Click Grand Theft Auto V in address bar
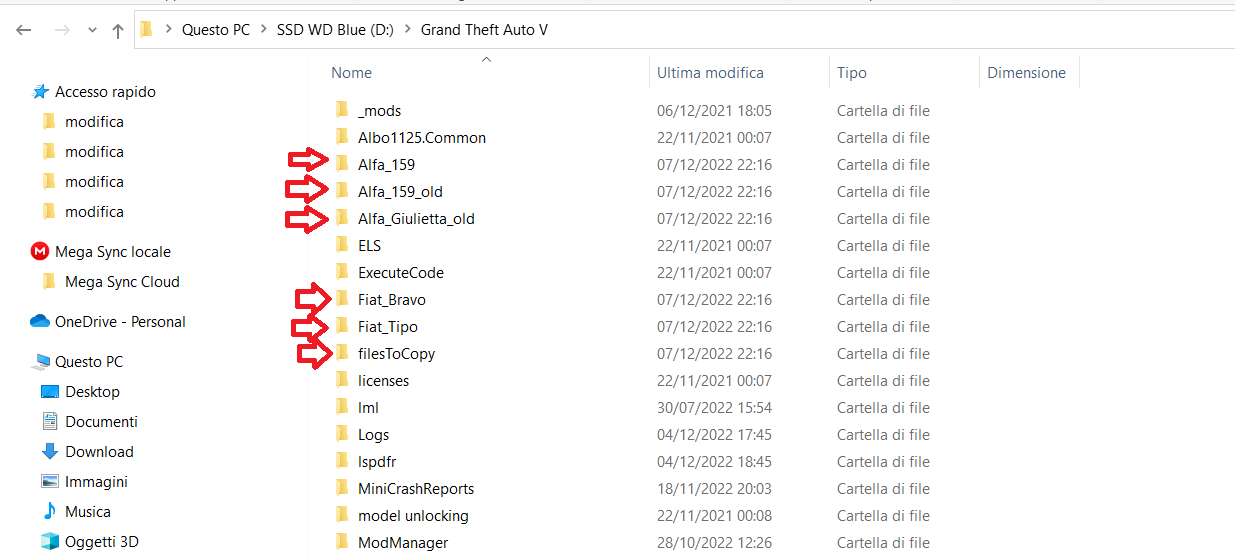1235x556 pixels. coord(484,30)
